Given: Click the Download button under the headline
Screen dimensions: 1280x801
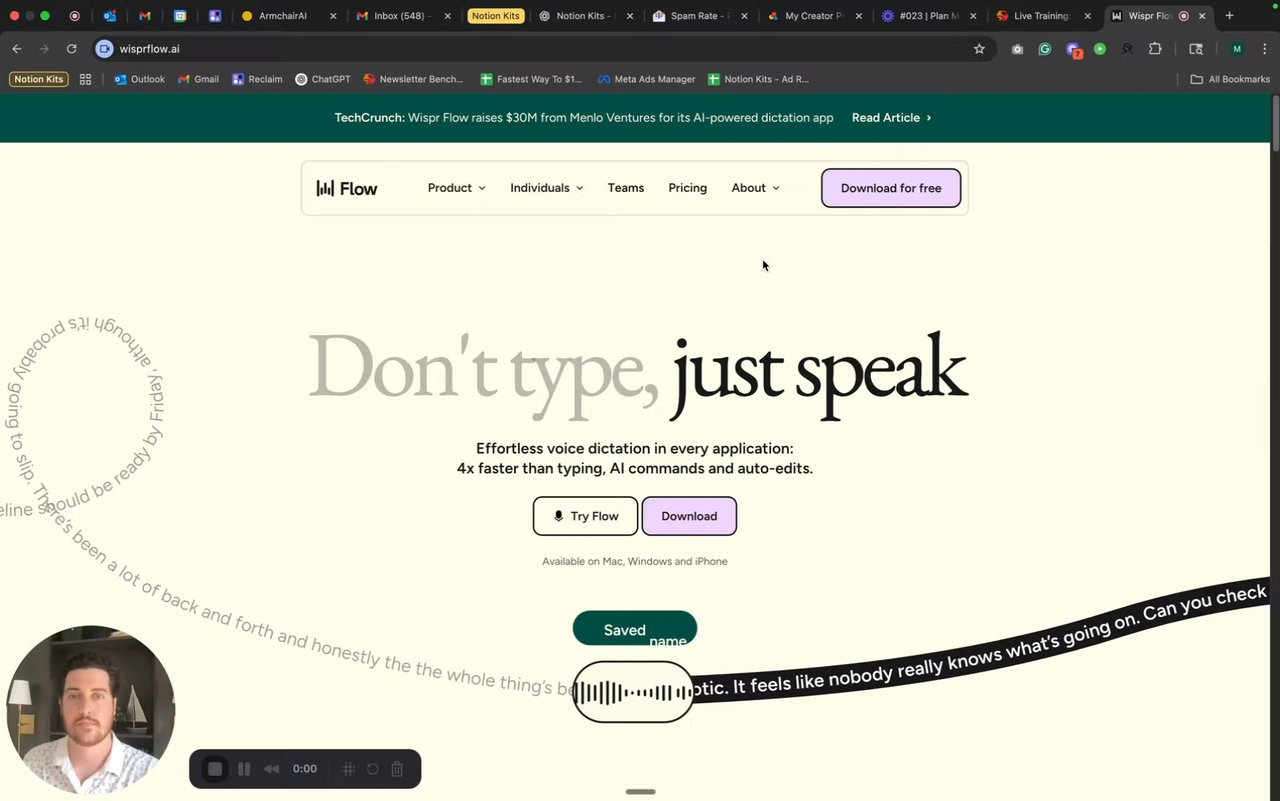Looking at the screenshot, I should pos(689,516).
